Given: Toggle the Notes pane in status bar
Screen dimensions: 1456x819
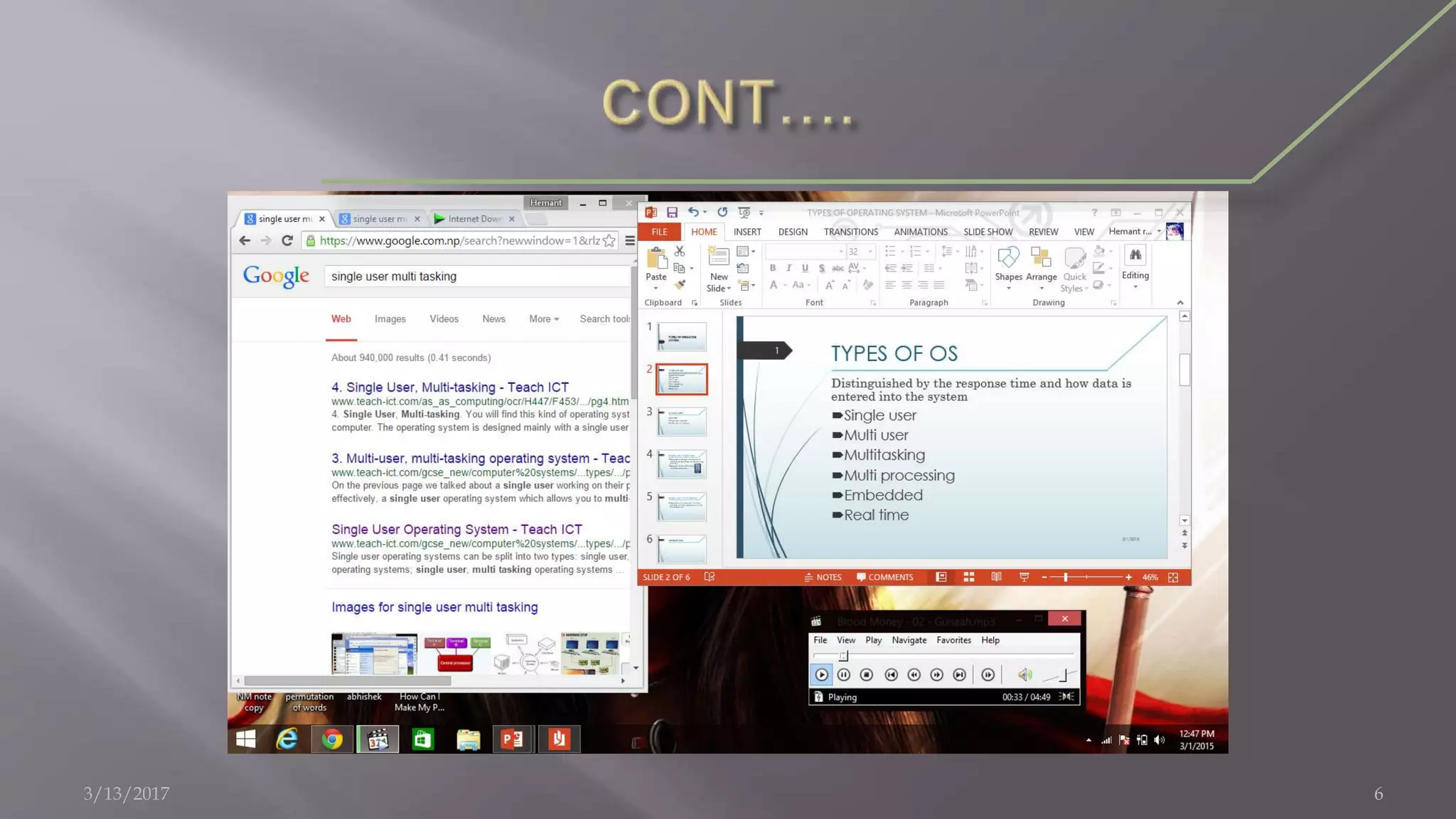Looking at the screenshot, I should pos(823,577).
